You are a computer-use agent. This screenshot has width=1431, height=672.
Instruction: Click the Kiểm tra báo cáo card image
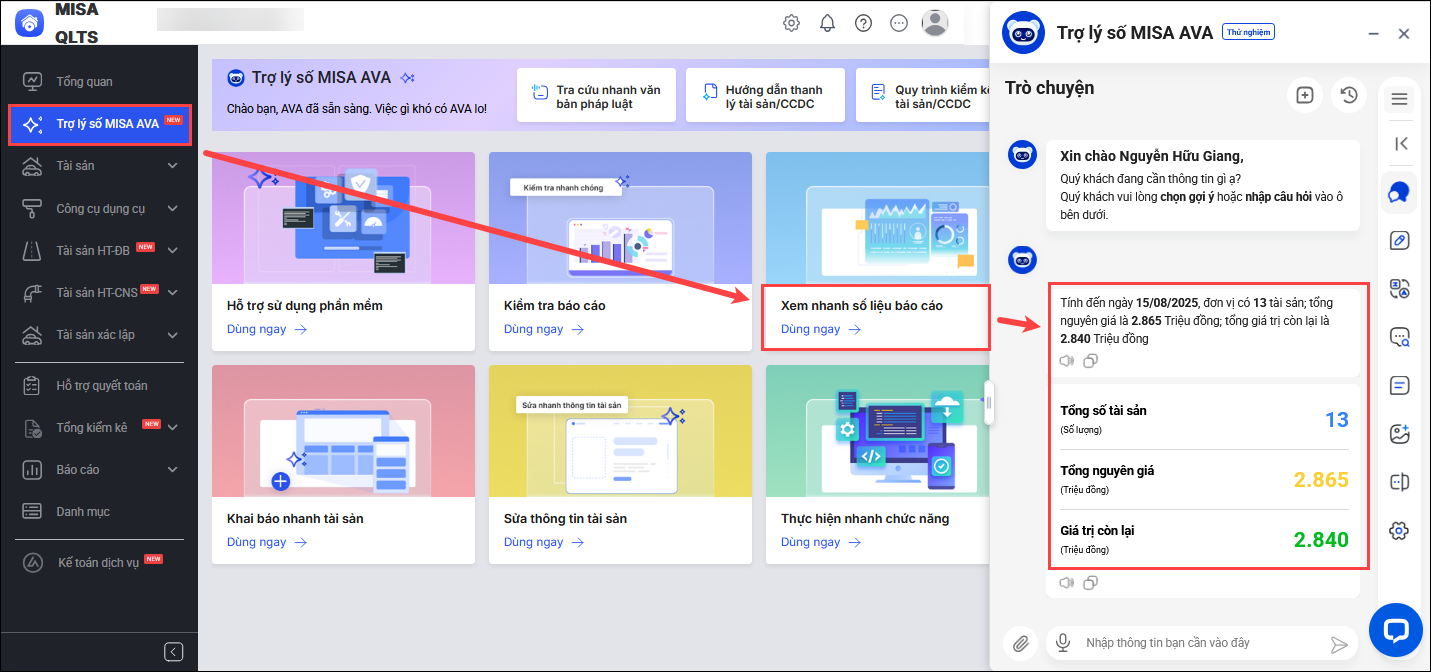point(620,218)
